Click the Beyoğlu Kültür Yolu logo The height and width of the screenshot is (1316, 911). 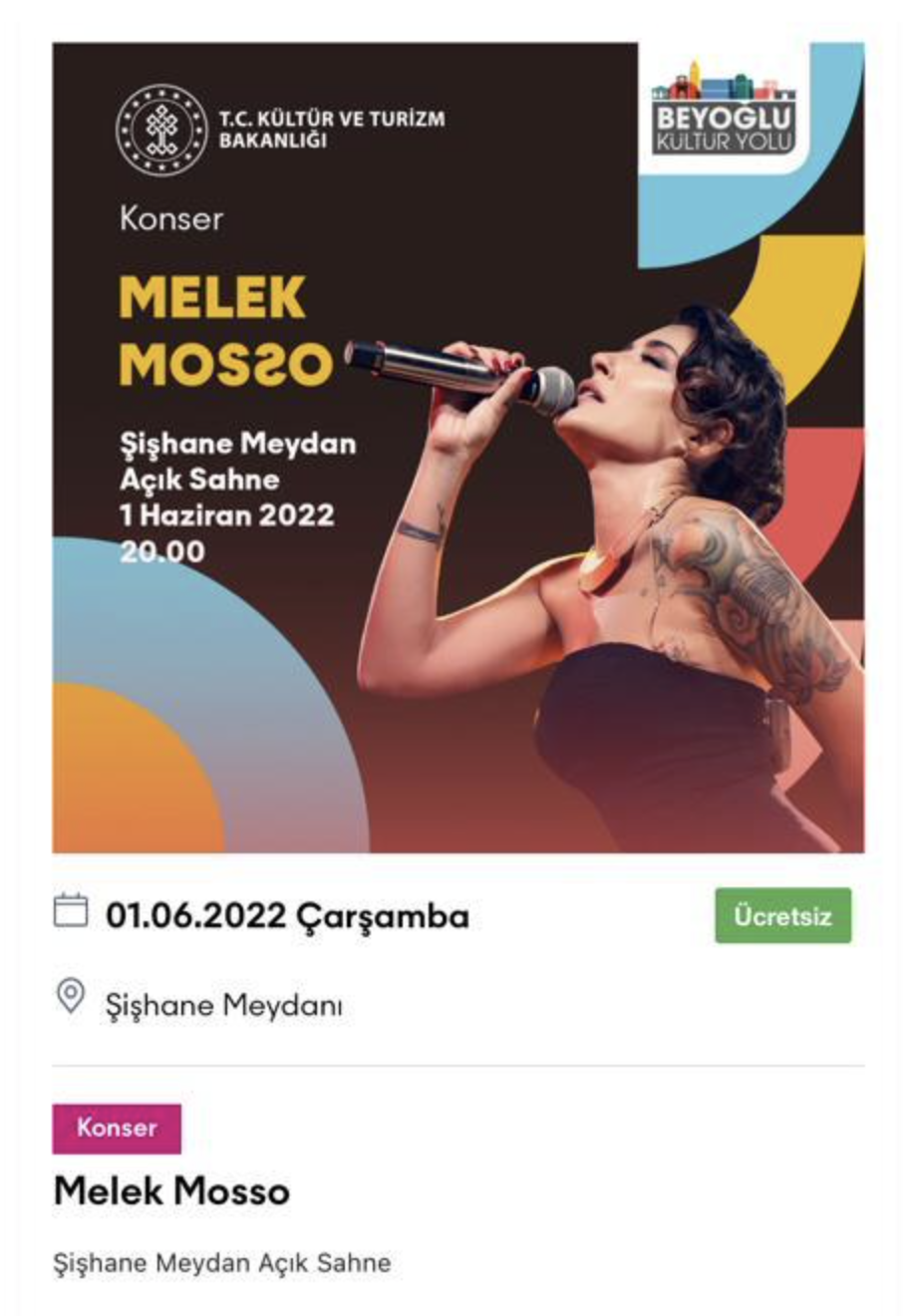tap(724, 112)
